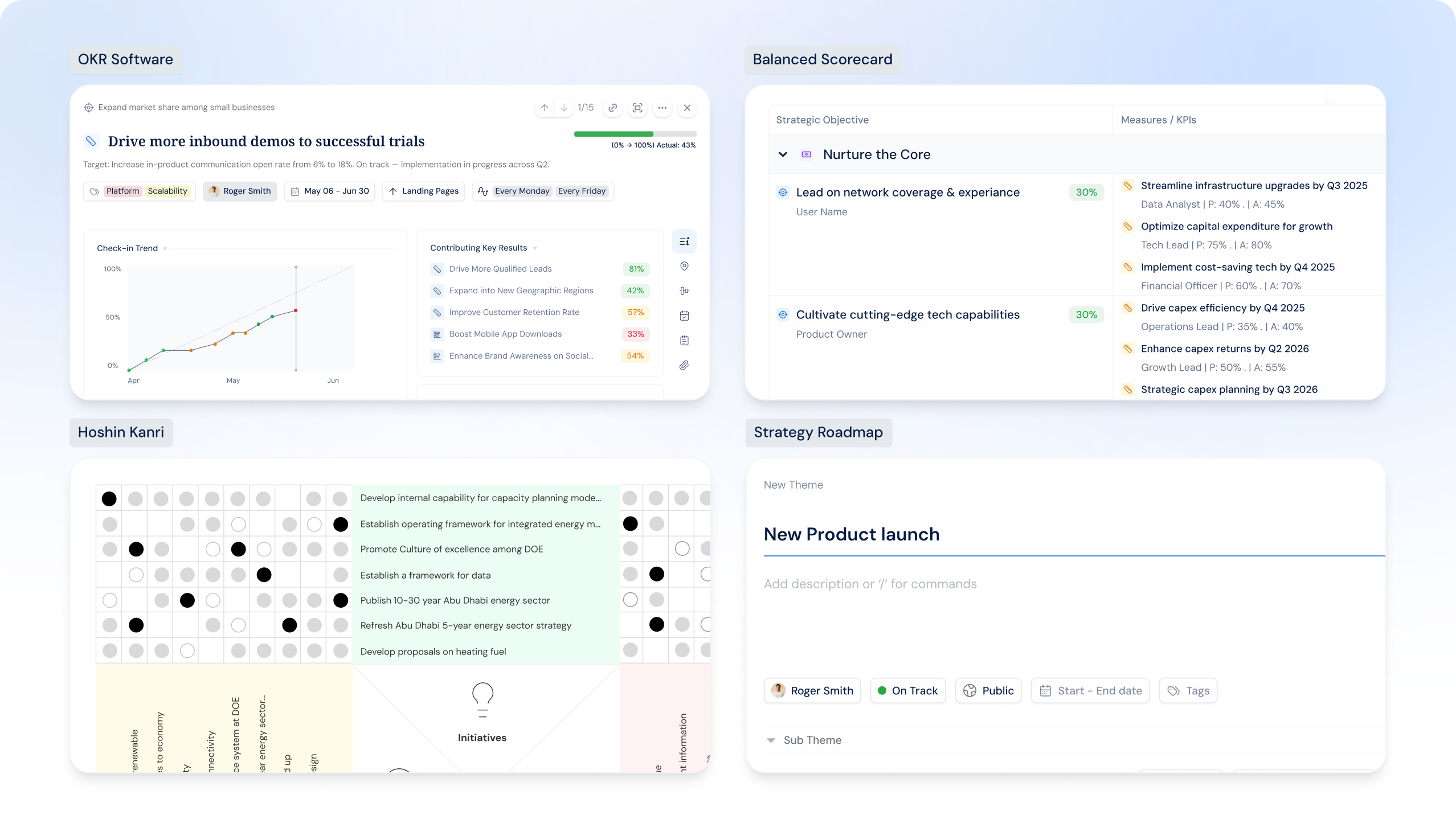Screen dimensions: 1456x819
Task: Open the On Track status selector
Action: [907, 691]
